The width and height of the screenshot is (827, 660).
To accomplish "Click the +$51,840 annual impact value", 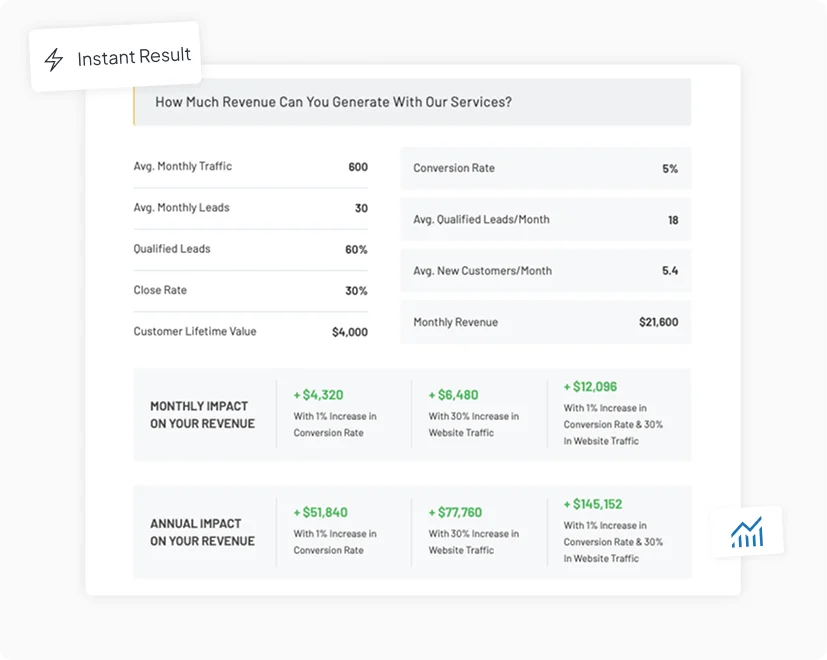I will point(322,511).
